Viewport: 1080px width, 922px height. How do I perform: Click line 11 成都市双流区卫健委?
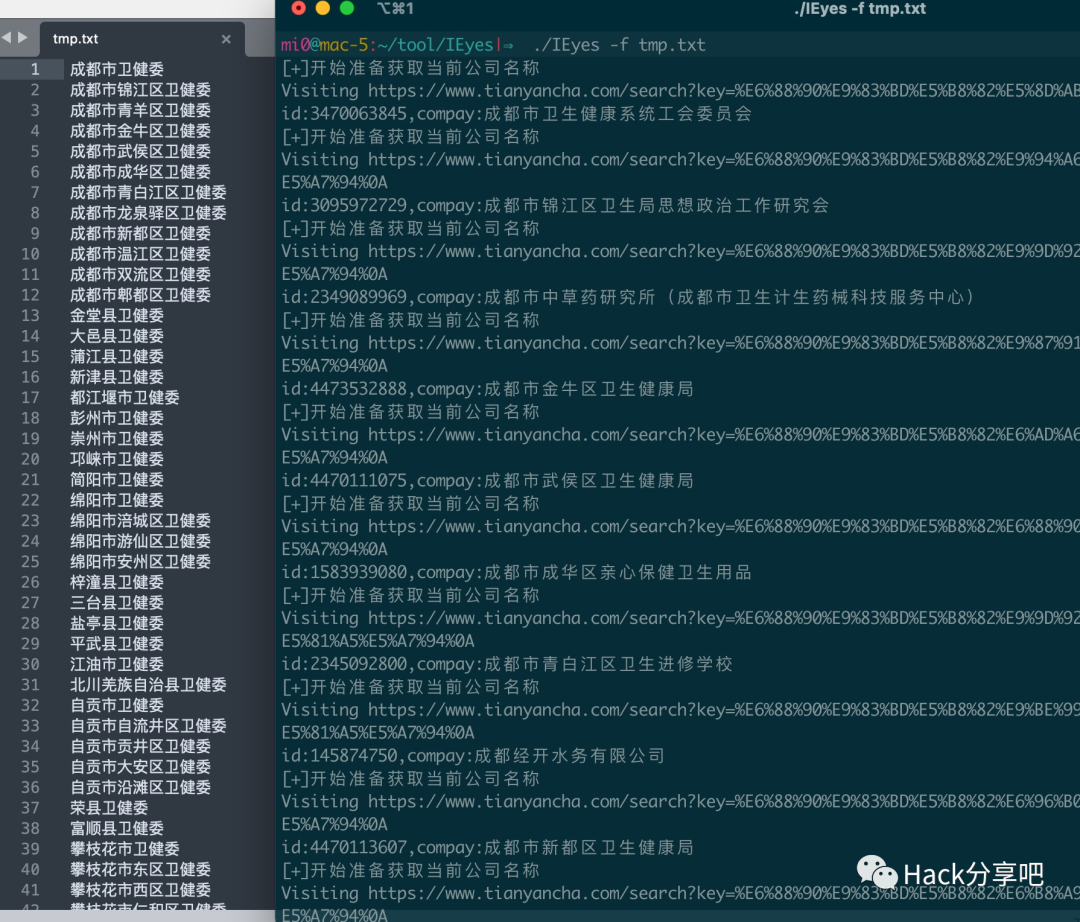(140, 275)
